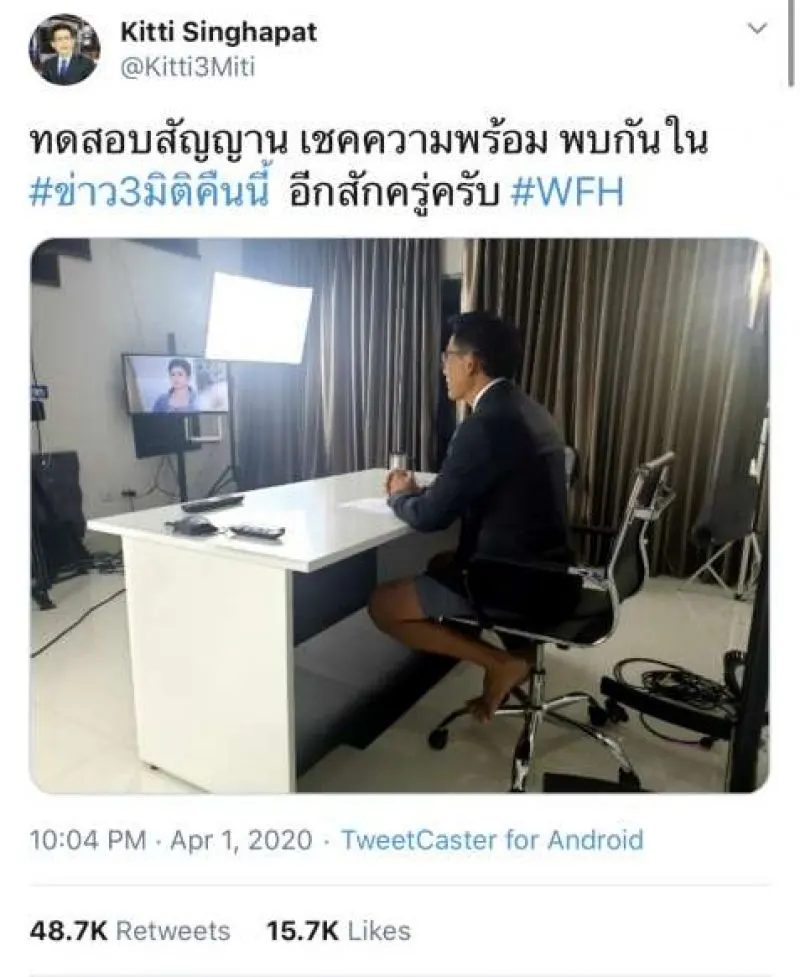This screenshot has height=977, width=800.
Task: View the attached studio photo
Action: click(399, 515)
